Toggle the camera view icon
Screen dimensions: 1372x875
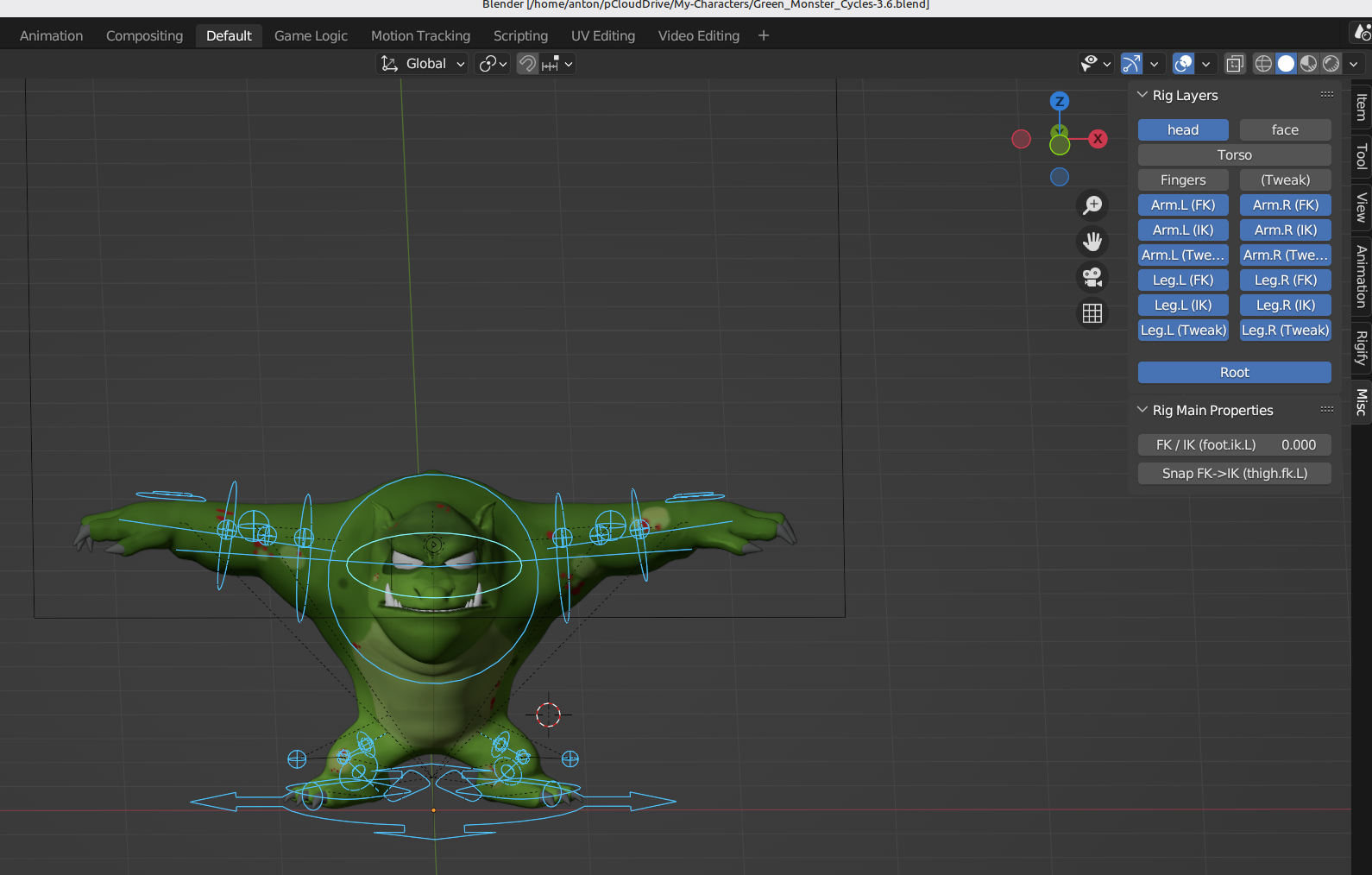(1092, 278)
